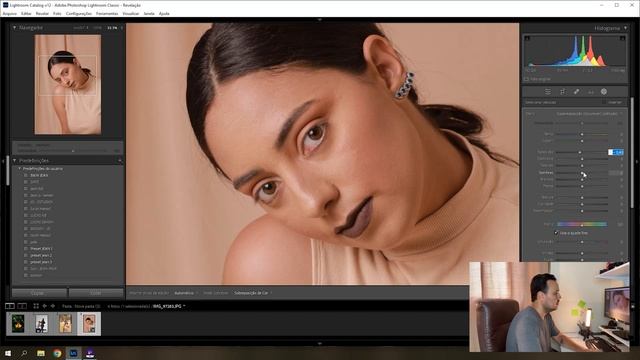Open the purple app on taskbar
Image resolution: width=640 pixels, height=360 pixels.
(90, 353)
